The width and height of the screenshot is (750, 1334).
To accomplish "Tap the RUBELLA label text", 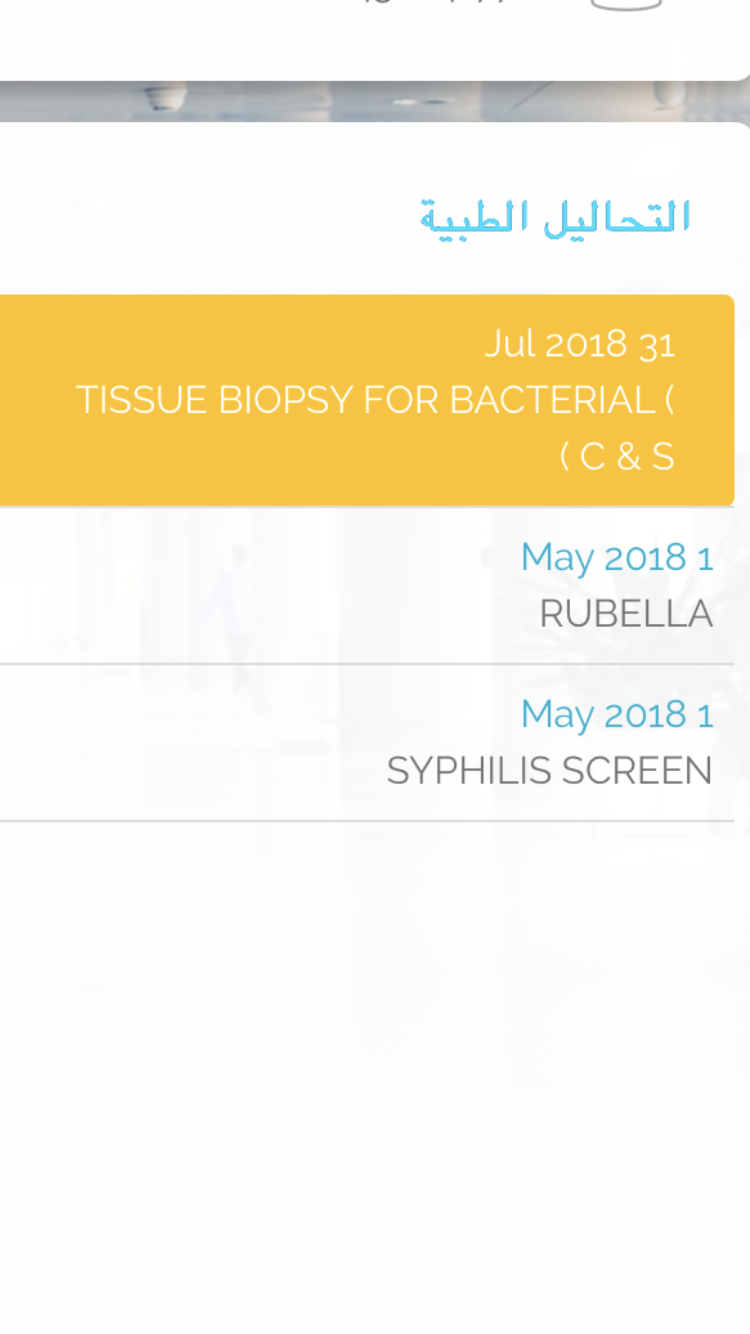I will point(626,614).
